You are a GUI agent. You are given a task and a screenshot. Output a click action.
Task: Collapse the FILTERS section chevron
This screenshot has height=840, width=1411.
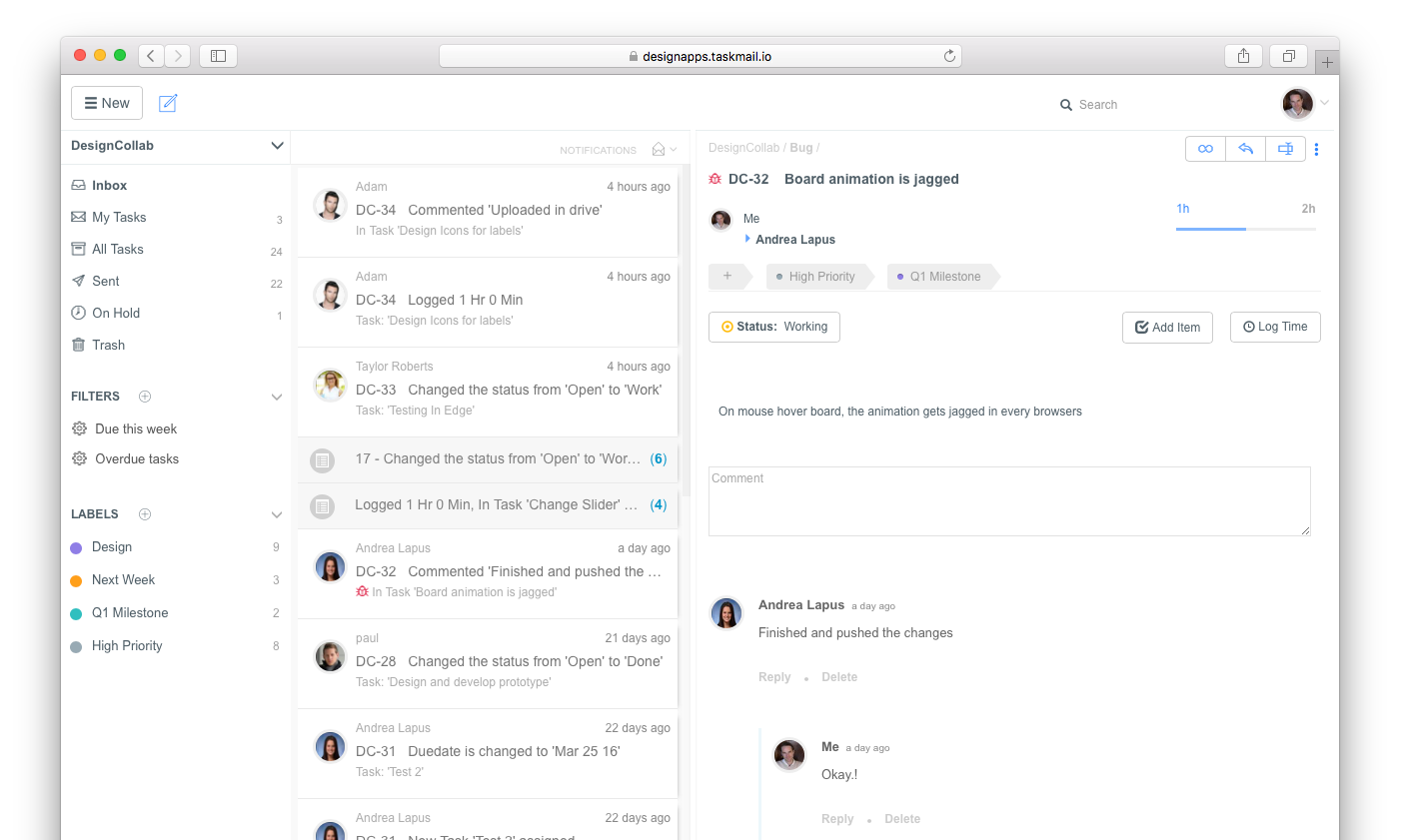coord(277,396)
